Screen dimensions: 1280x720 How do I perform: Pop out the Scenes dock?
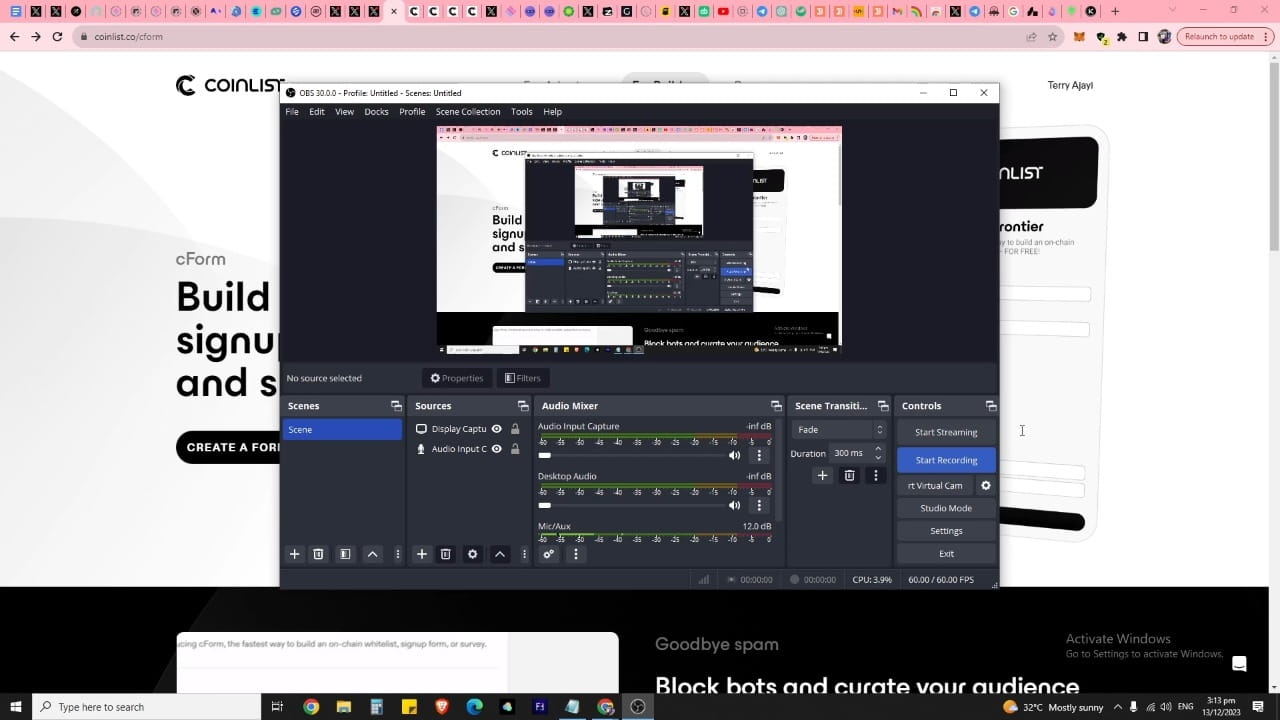coord(396,406)
